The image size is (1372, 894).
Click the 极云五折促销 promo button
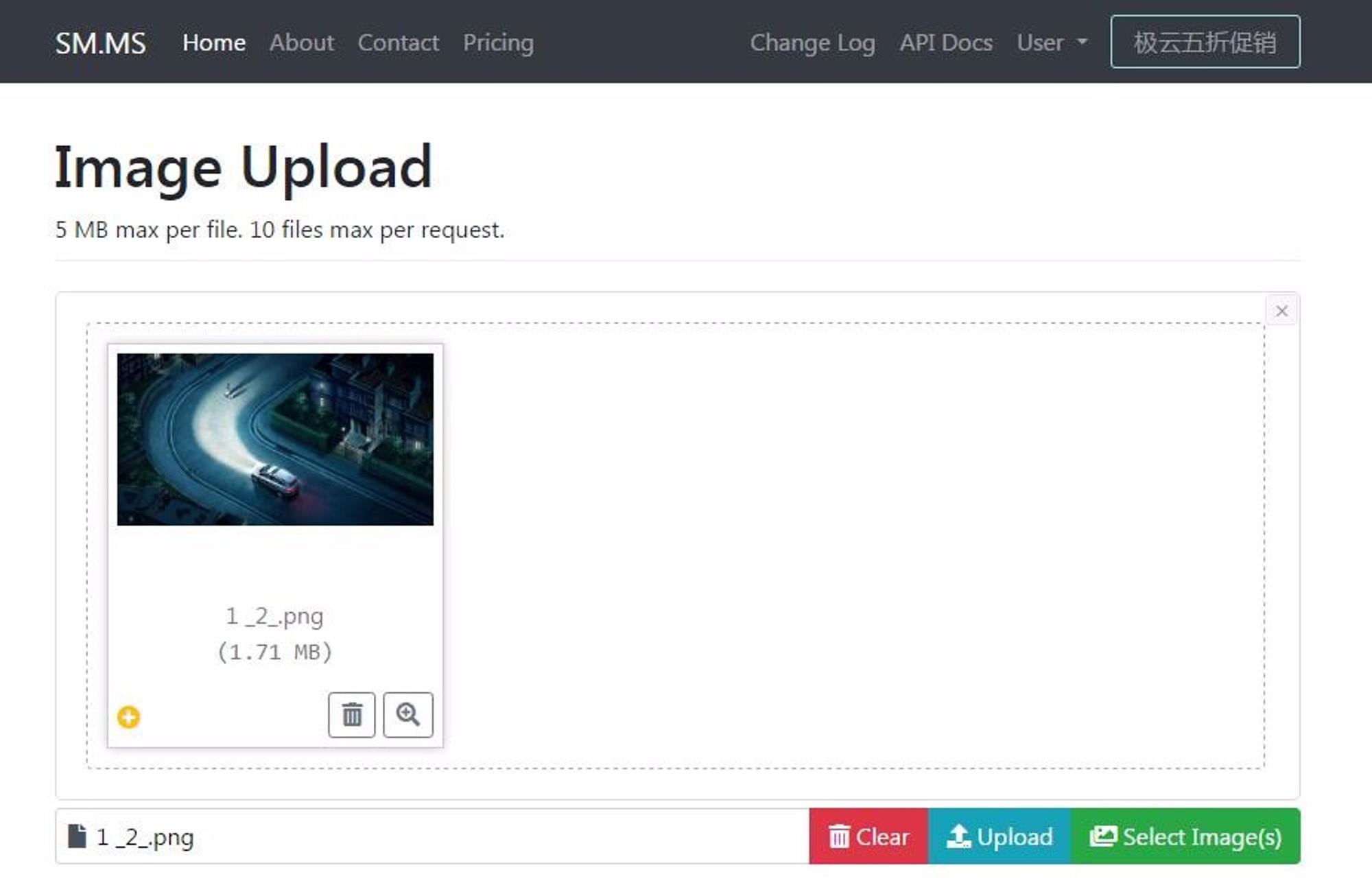(1205, 42)
